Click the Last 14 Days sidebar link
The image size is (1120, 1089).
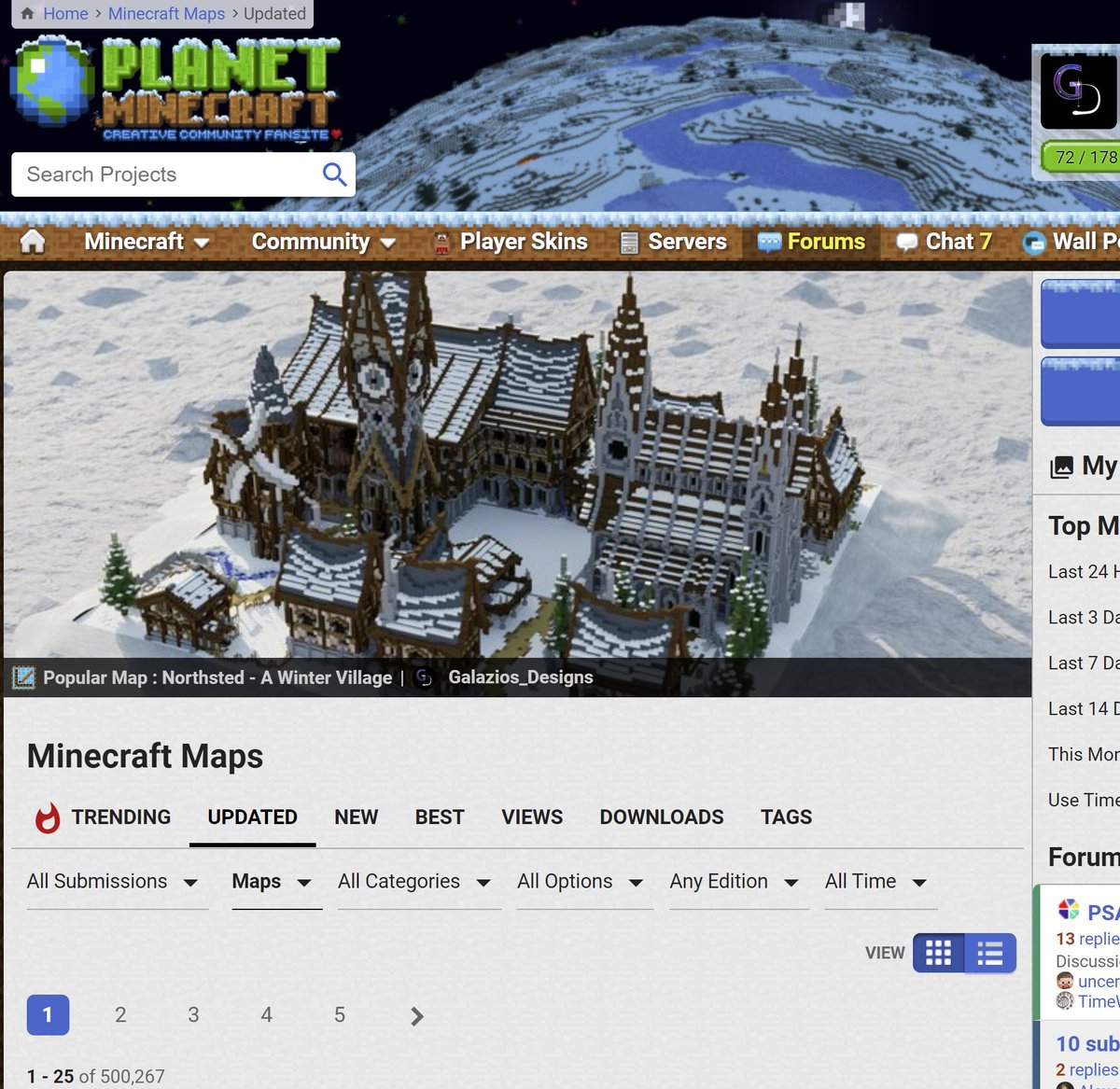coord(1084,709)
